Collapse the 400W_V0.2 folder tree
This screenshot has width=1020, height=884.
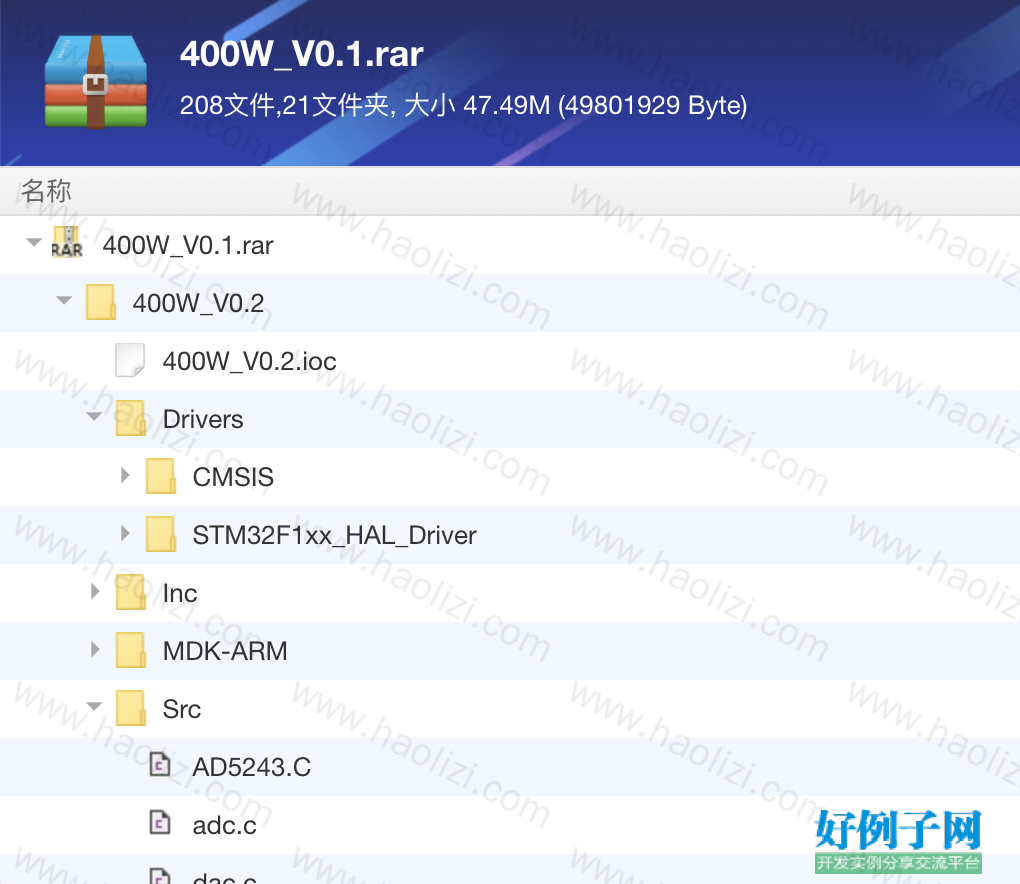64,301
